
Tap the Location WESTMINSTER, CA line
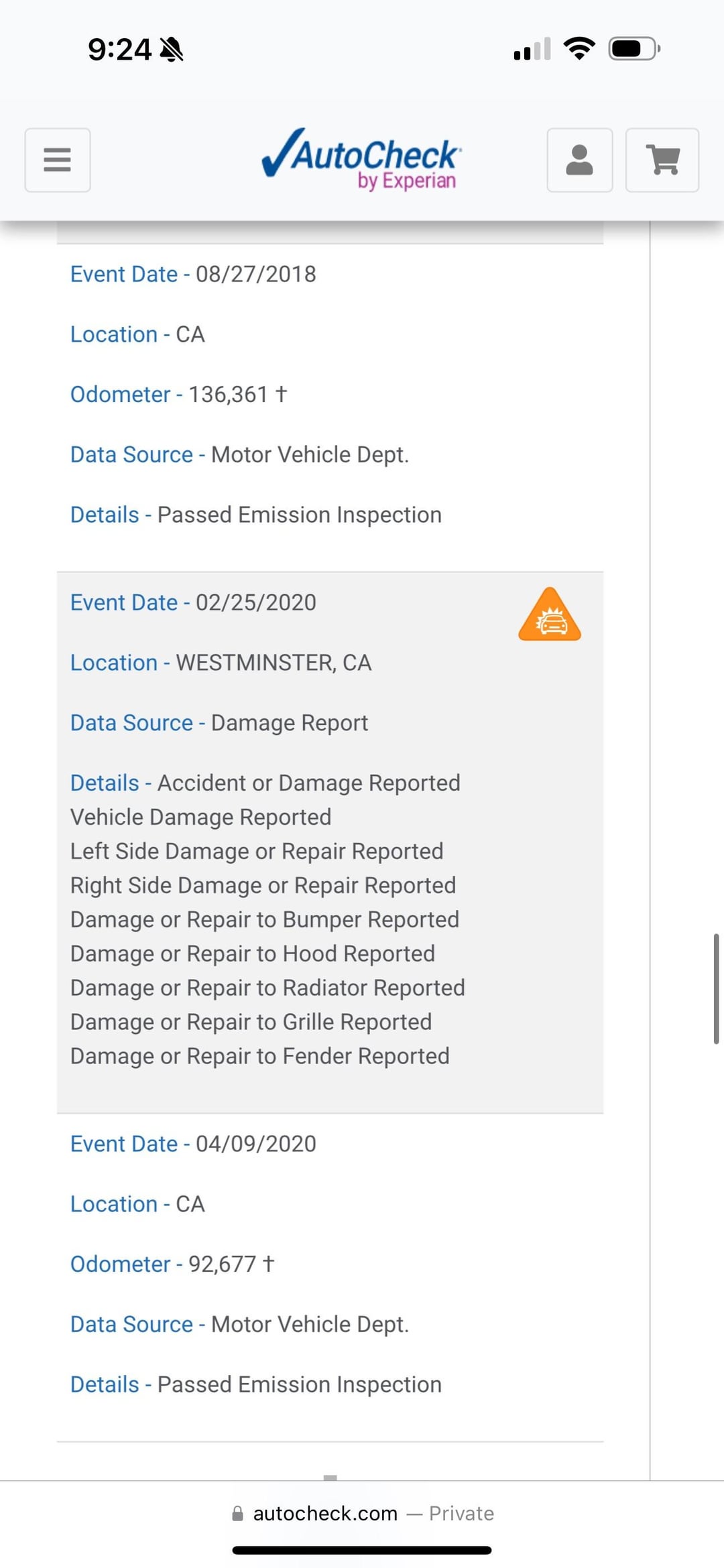coord(221,663)
